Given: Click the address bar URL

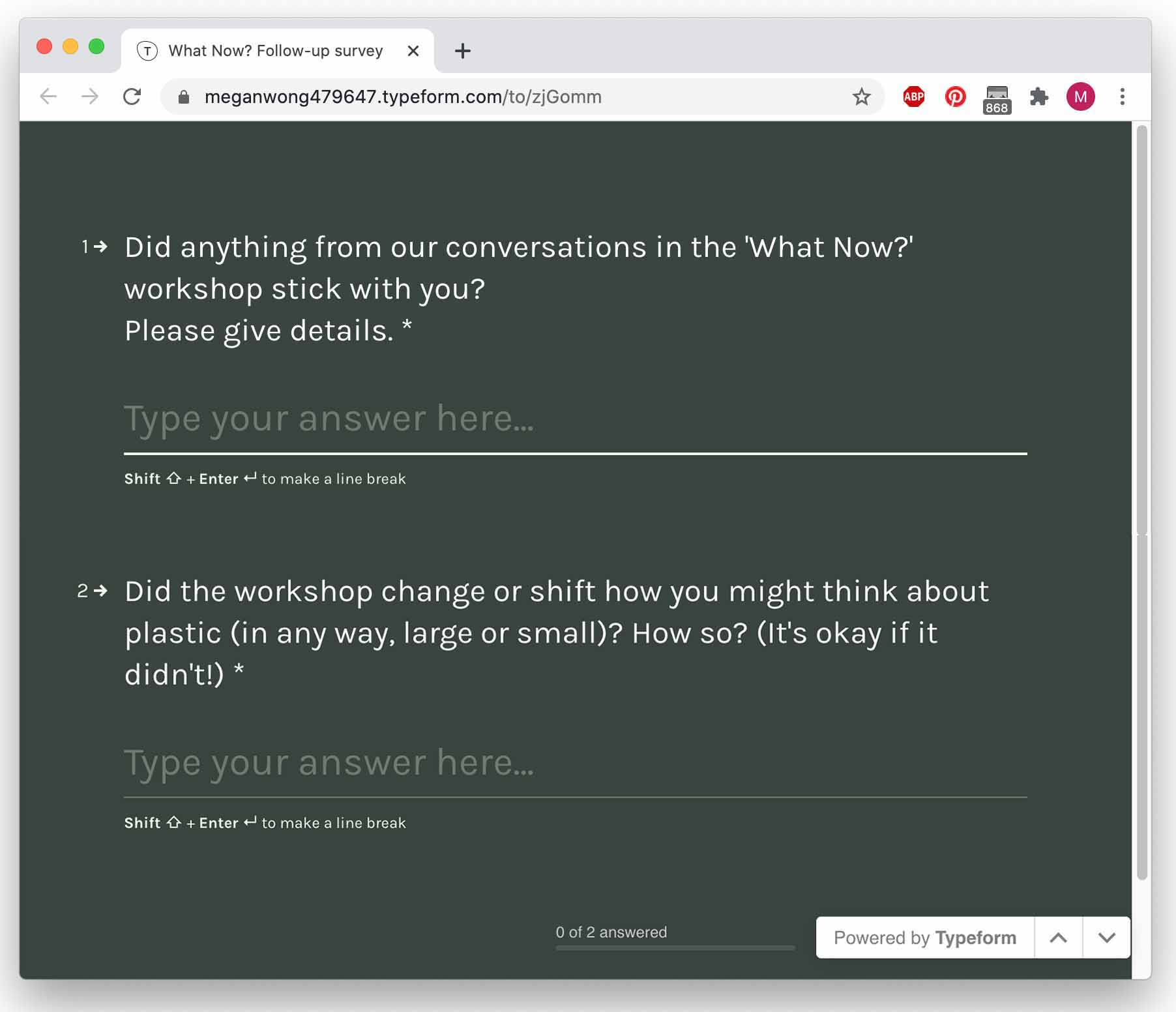Looking at the screenshot, I should (x=403, y=97).
